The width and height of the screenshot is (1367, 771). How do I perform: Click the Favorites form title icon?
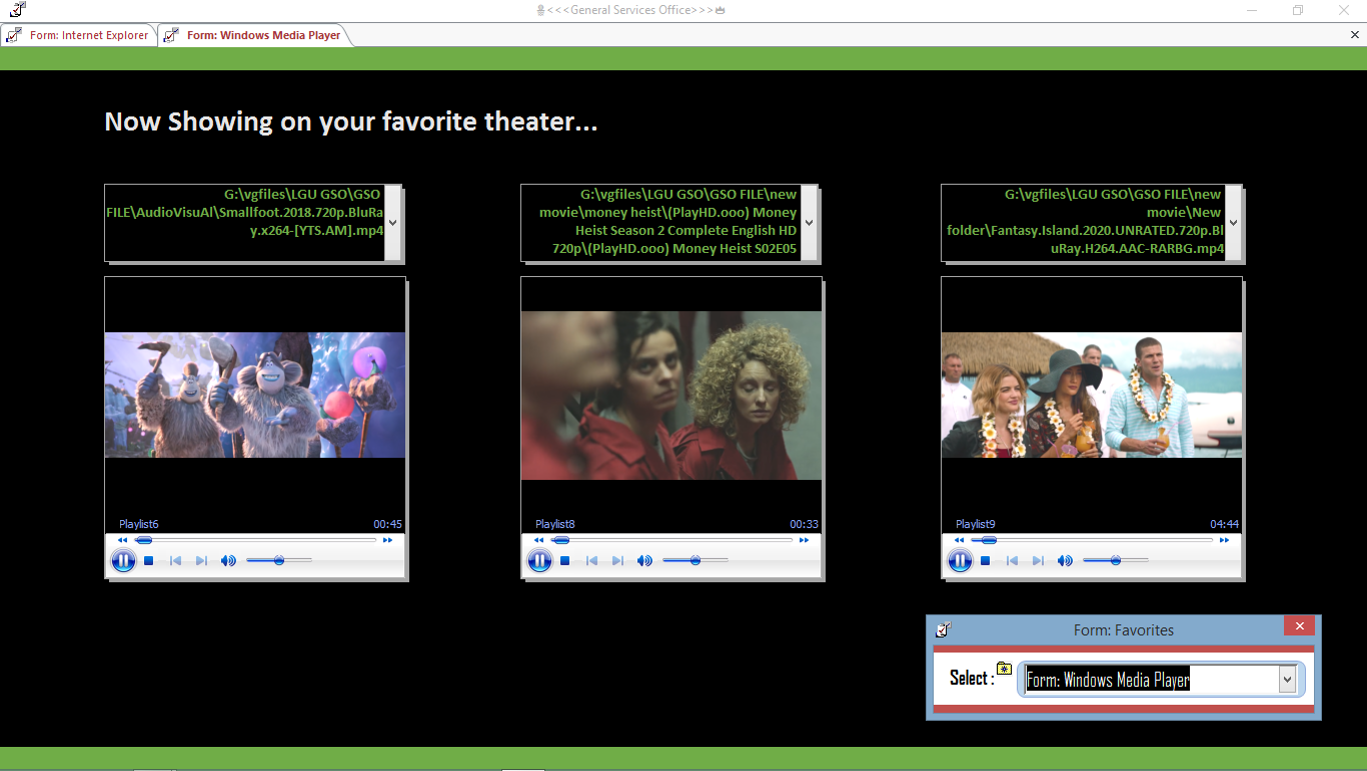pos(943,630)
